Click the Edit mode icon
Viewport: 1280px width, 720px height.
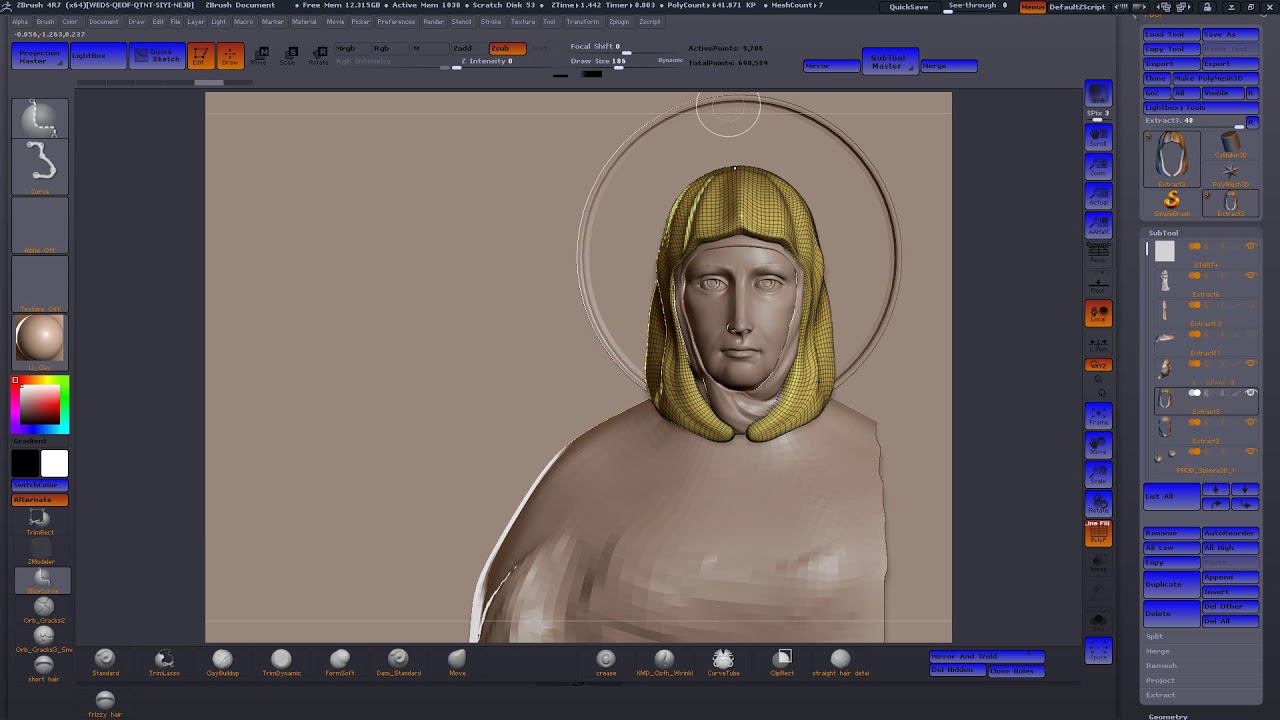point(199,56)
